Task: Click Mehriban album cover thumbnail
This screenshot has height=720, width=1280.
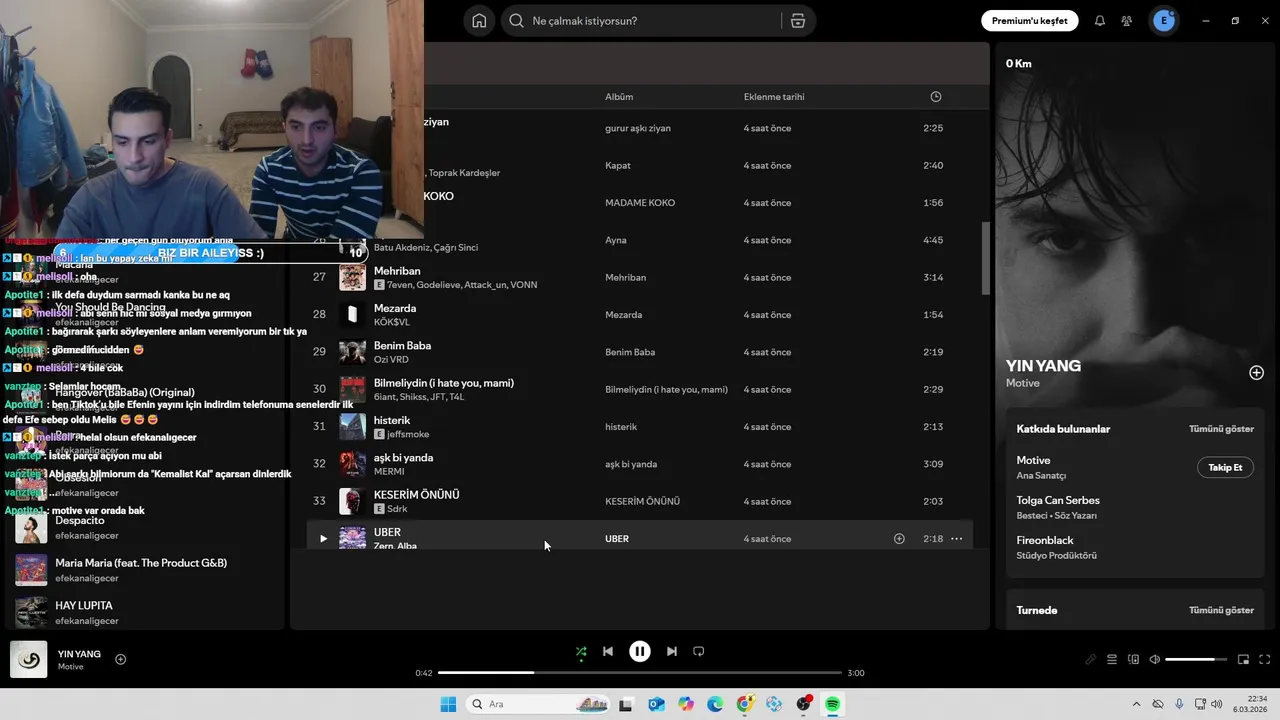Action: 352,277
